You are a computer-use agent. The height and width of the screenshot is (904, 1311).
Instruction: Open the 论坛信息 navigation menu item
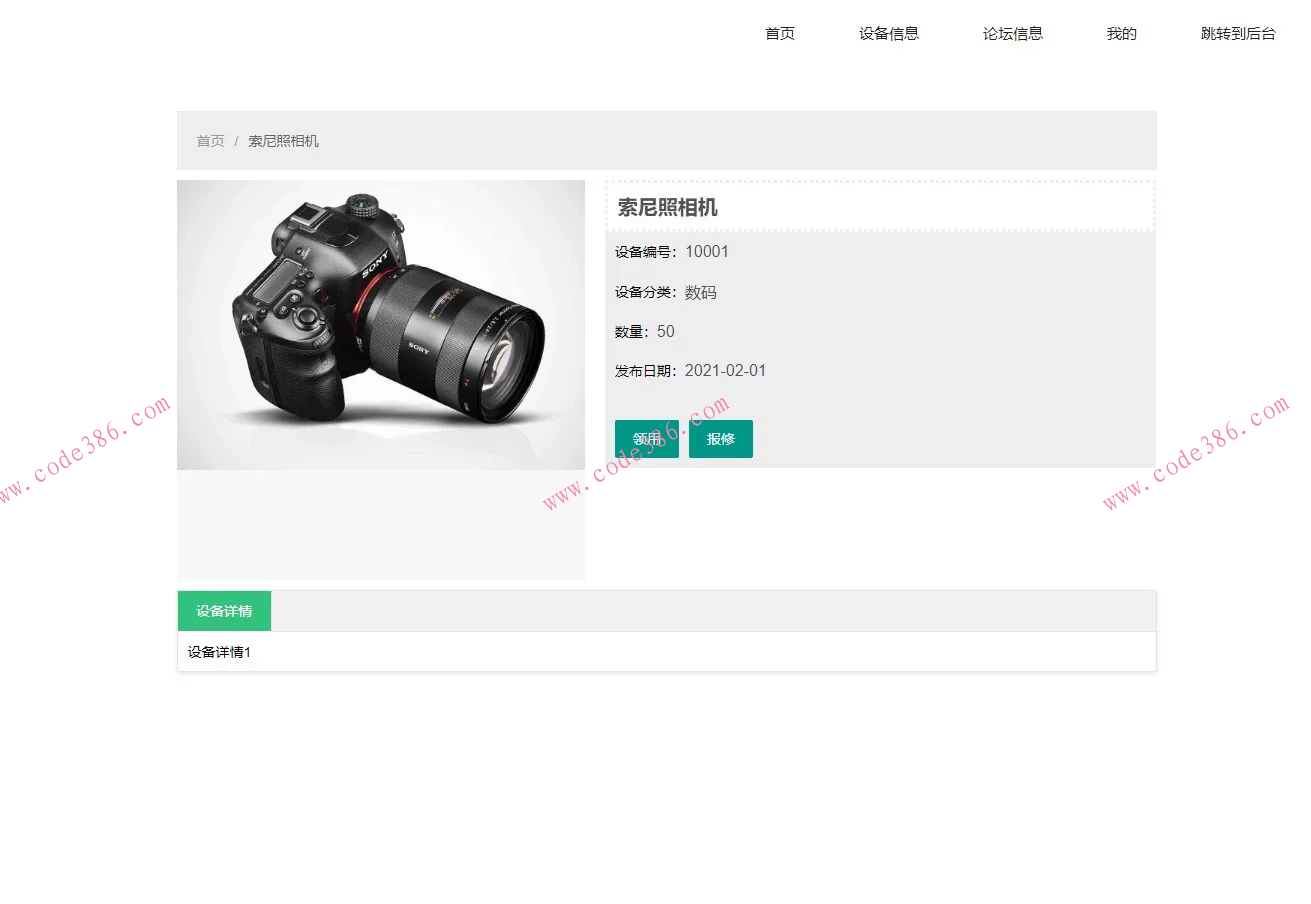tap(1013, 33)
